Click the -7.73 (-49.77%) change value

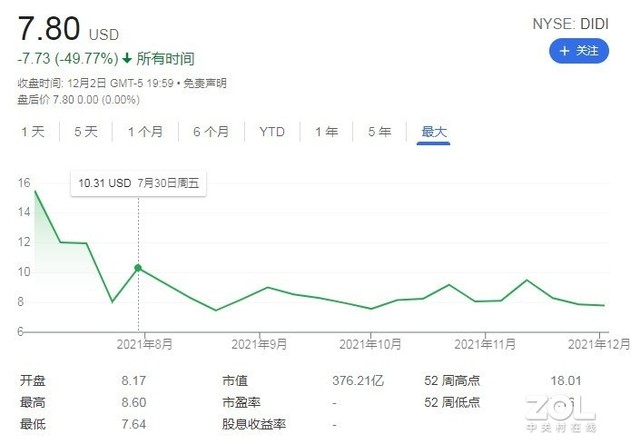point(68,59)
